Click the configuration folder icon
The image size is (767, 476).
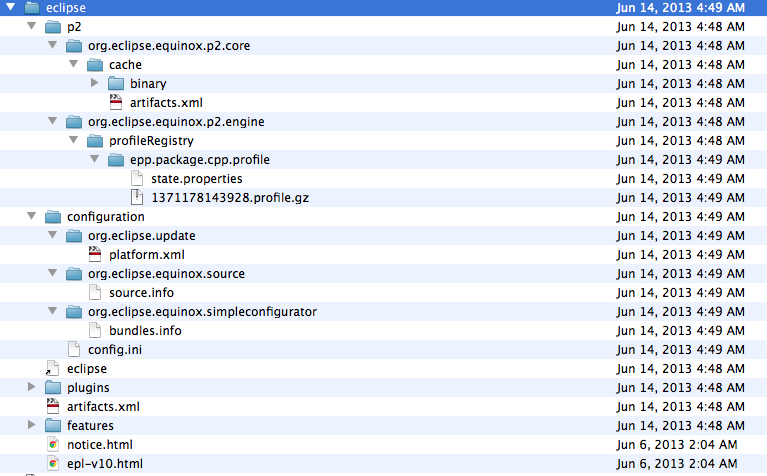53,217
